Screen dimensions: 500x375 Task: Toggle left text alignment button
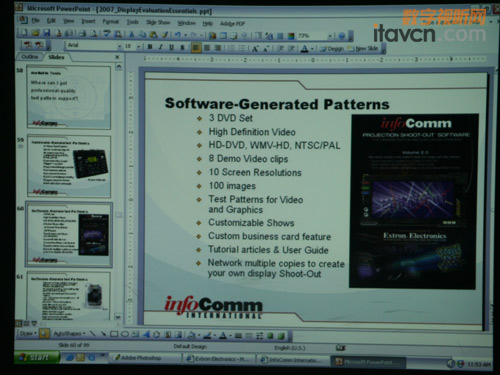(196, 48)
